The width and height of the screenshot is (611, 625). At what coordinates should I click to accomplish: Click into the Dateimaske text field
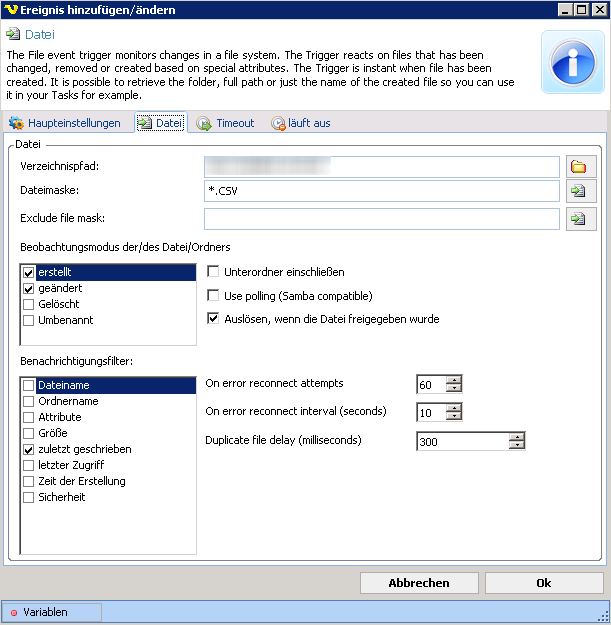[x=380, y=192]
